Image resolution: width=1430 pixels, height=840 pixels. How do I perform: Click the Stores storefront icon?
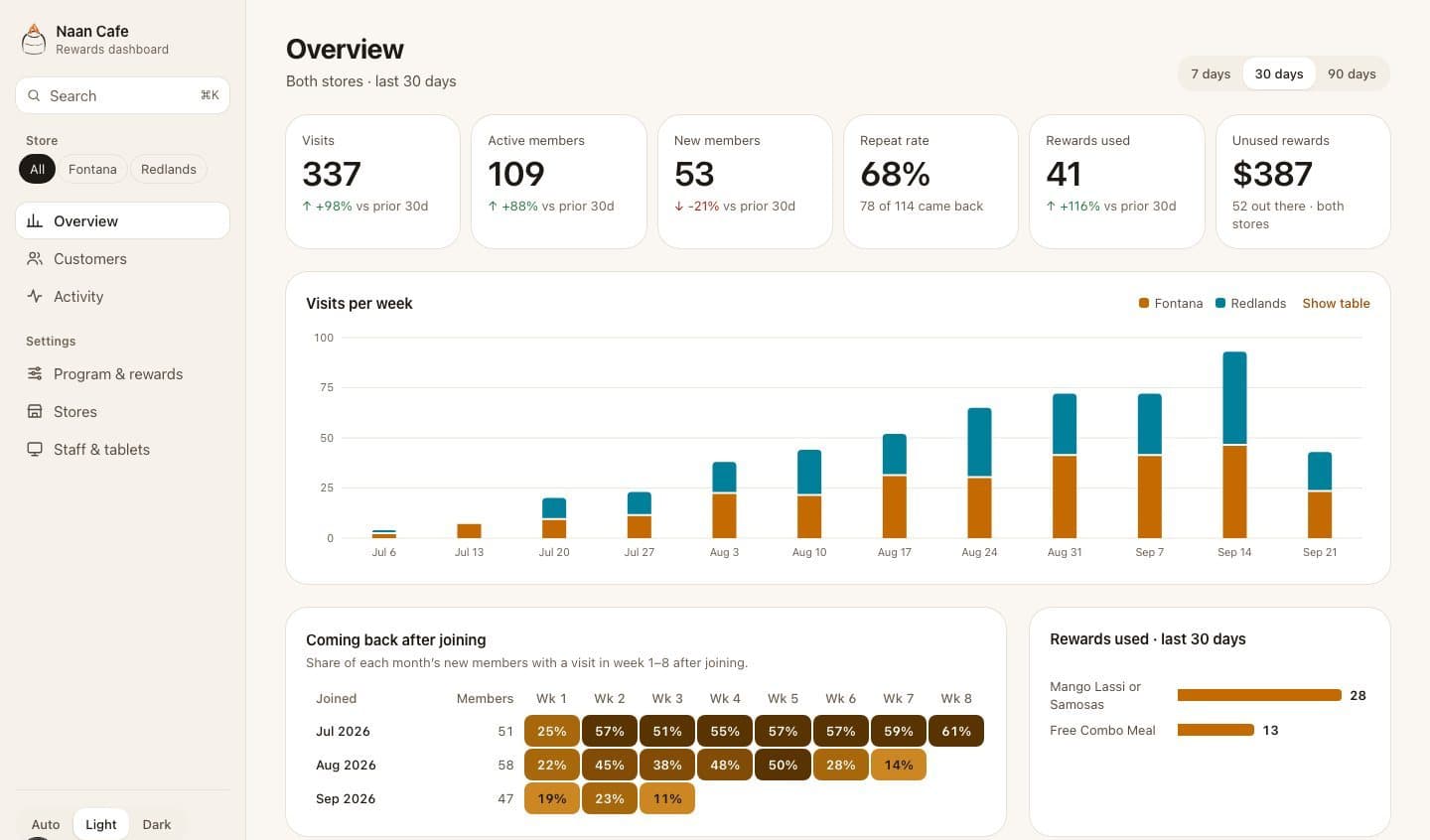[35, 411]
